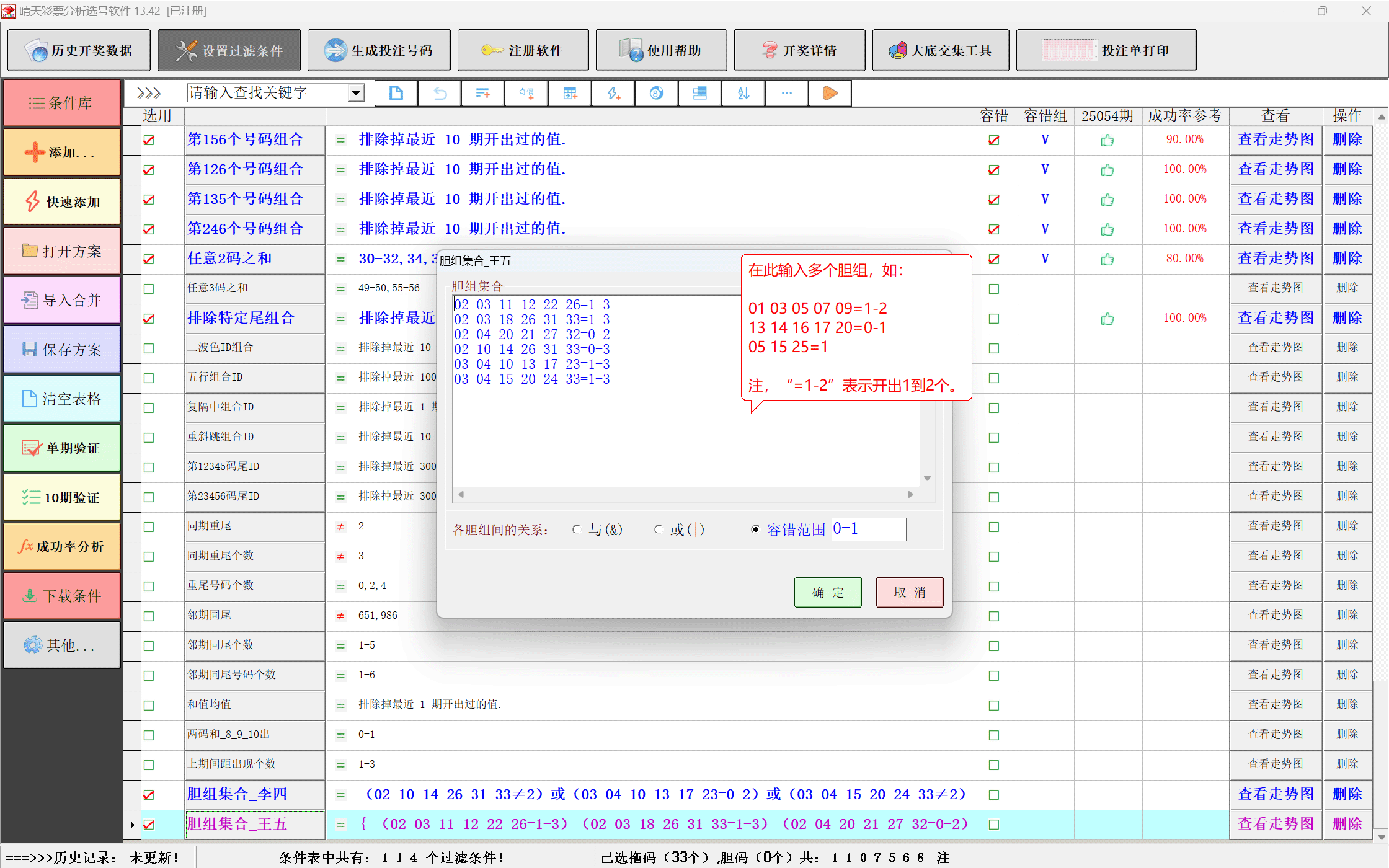1389x868 pixels.
Task: Click the 容错组 V dropdown for 第126个号码组合
Action: tap(1045, 170)
